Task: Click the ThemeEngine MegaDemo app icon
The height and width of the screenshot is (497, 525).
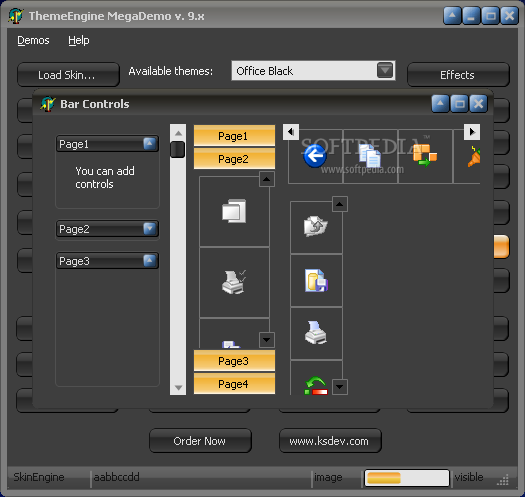Action: (x=16, y=16)
